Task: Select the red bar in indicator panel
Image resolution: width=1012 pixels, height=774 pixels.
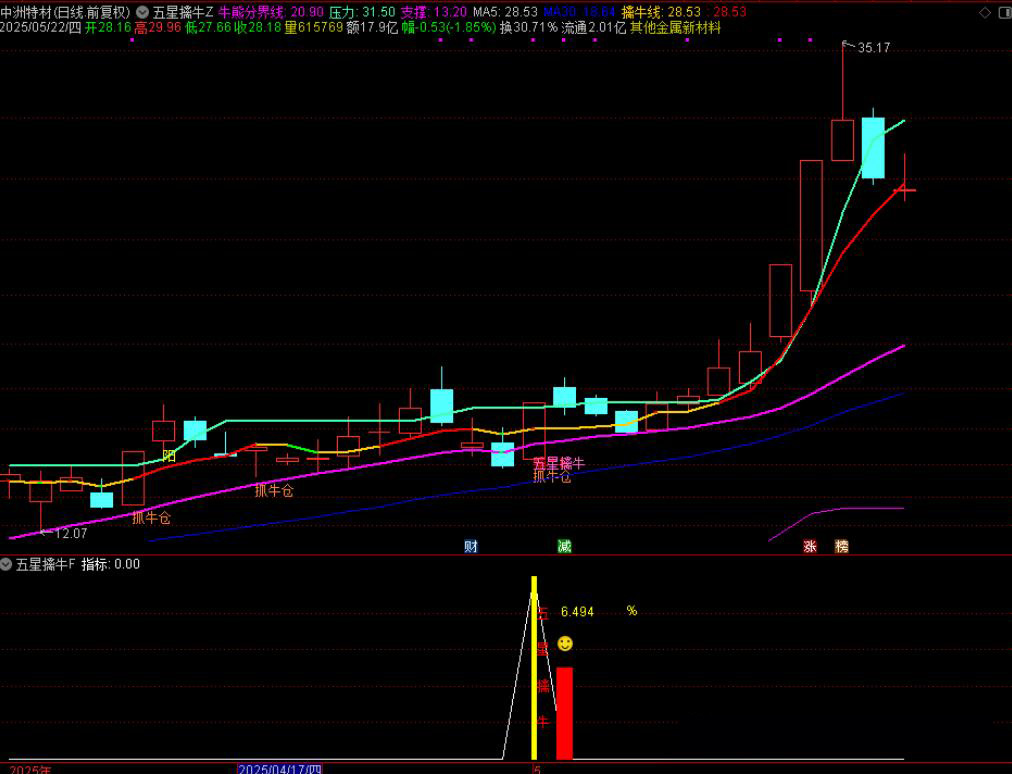Action: (564, 713)
